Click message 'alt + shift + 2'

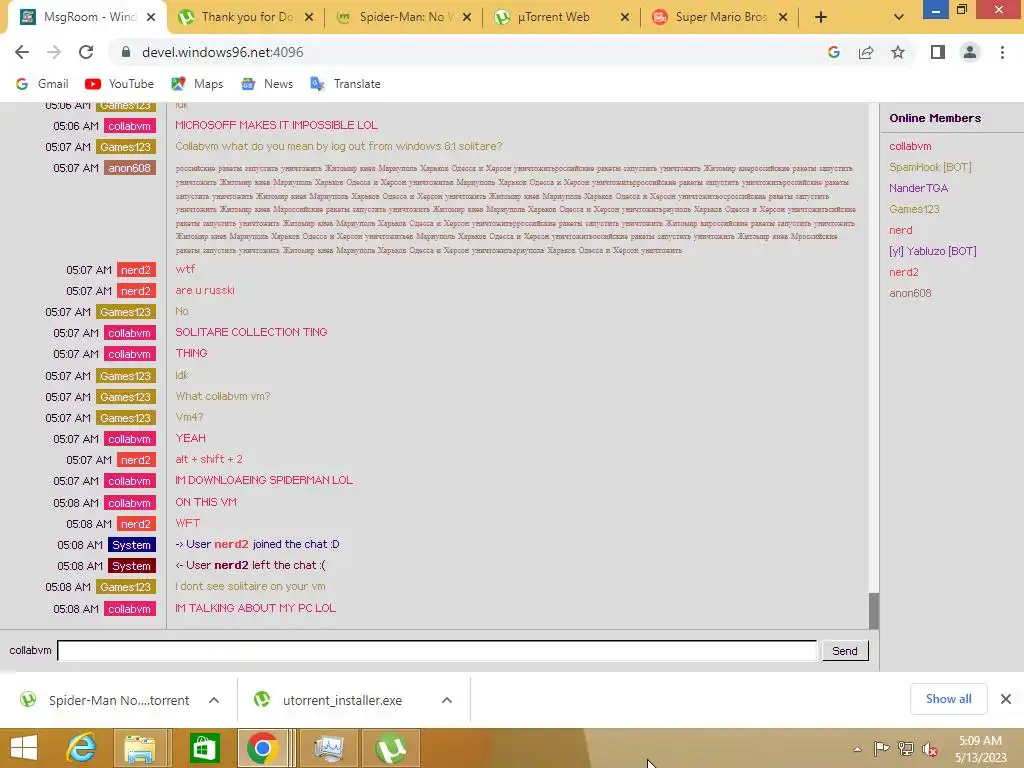[x=208, y=459]
